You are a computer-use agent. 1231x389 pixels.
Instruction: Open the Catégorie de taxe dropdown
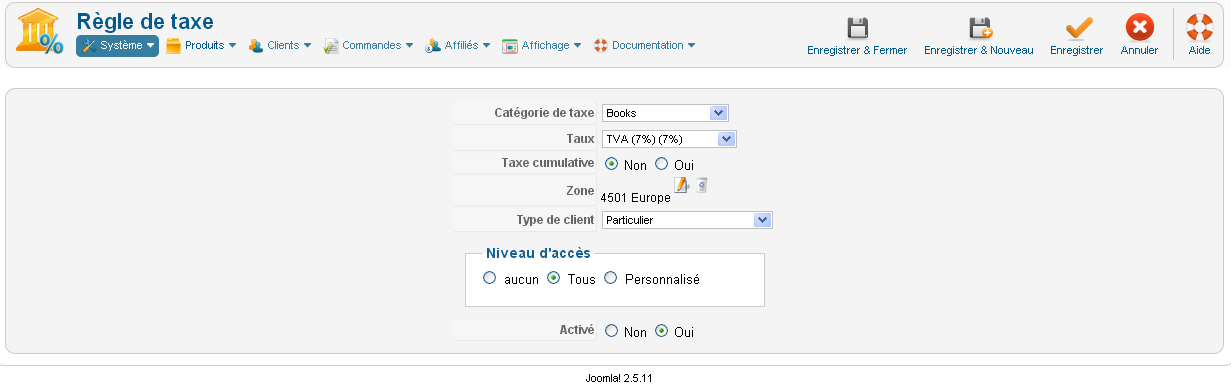point(665,113)
